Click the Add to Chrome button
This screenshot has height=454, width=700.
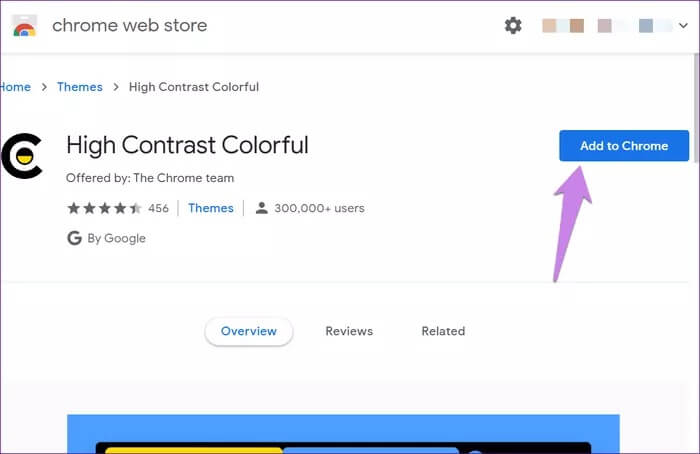[x=624, y=146]
